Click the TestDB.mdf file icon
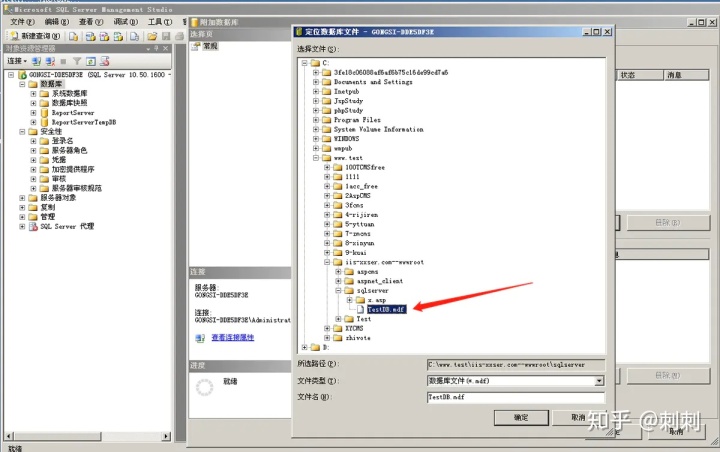 (x=360, y=310)
